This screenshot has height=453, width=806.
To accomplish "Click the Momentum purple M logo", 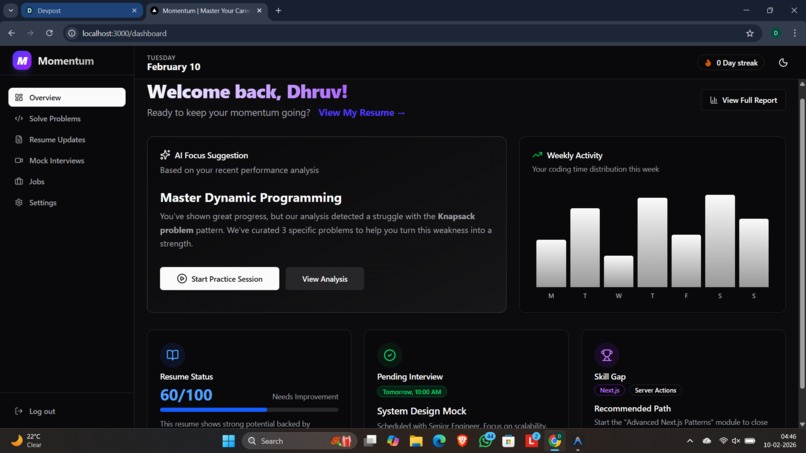I will (x=22, y=61).
